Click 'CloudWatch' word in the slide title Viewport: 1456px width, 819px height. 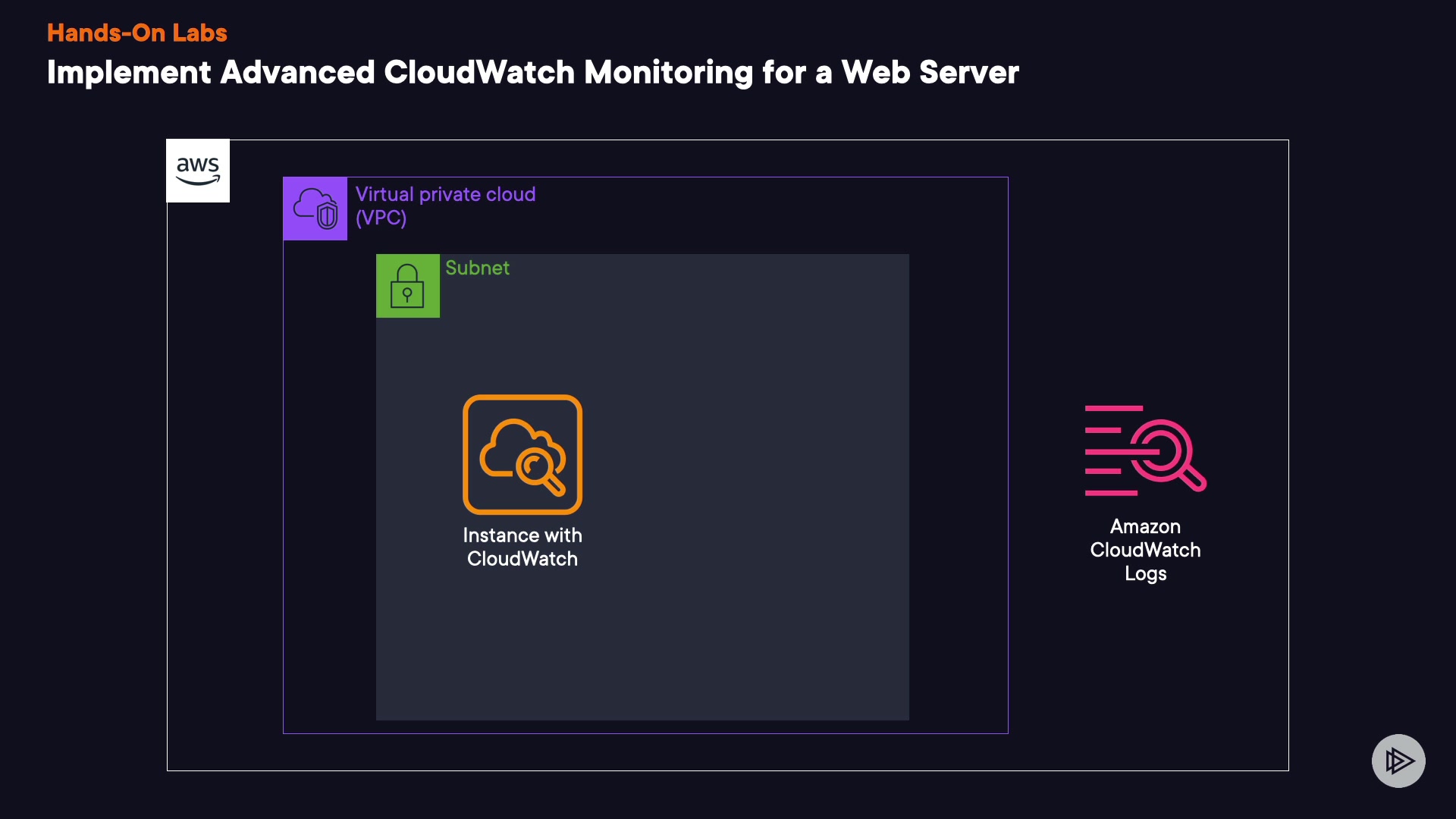click(x=479, y=73)
